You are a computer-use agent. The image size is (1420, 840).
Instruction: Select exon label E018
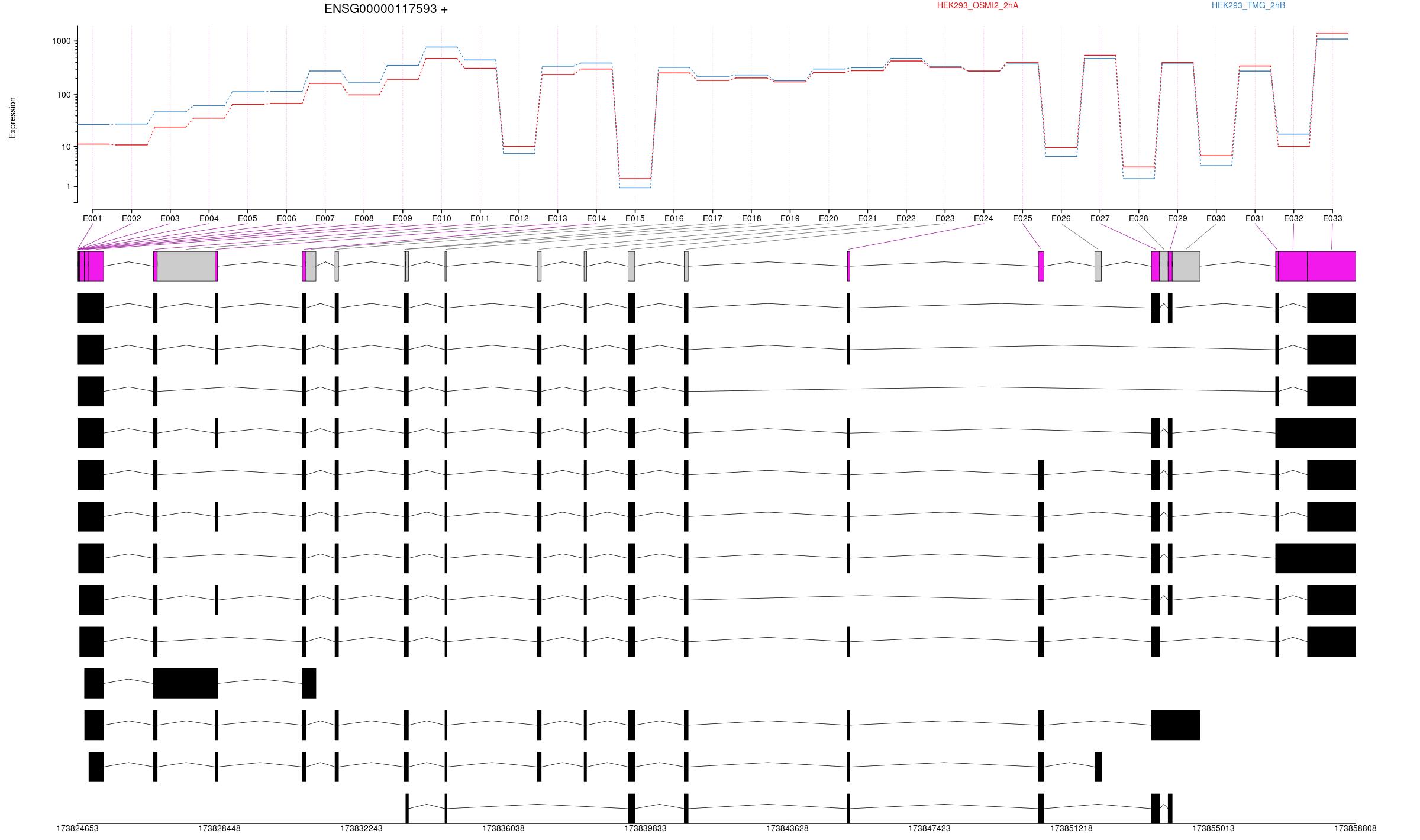[751, 218]
